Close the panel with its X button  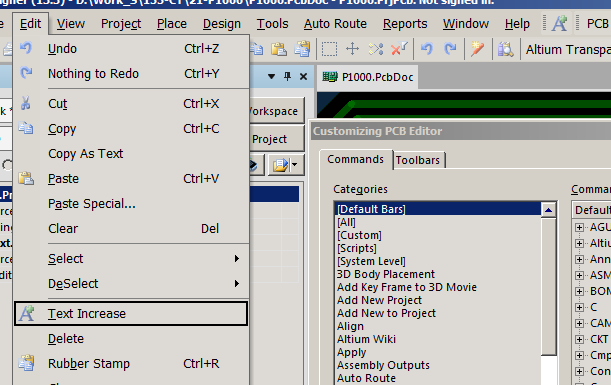point(303,77)
